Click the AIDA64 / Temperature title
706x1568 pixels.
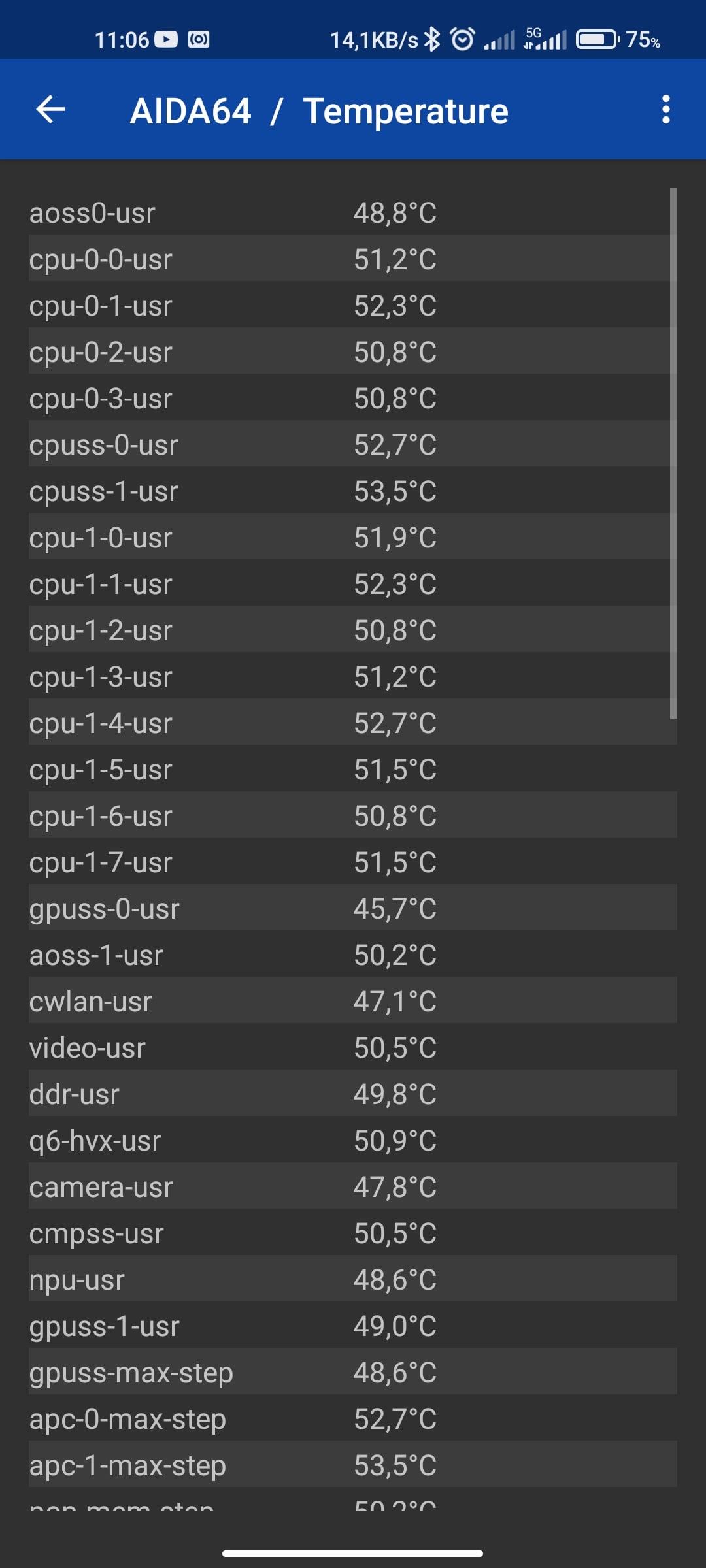[319, 111]
